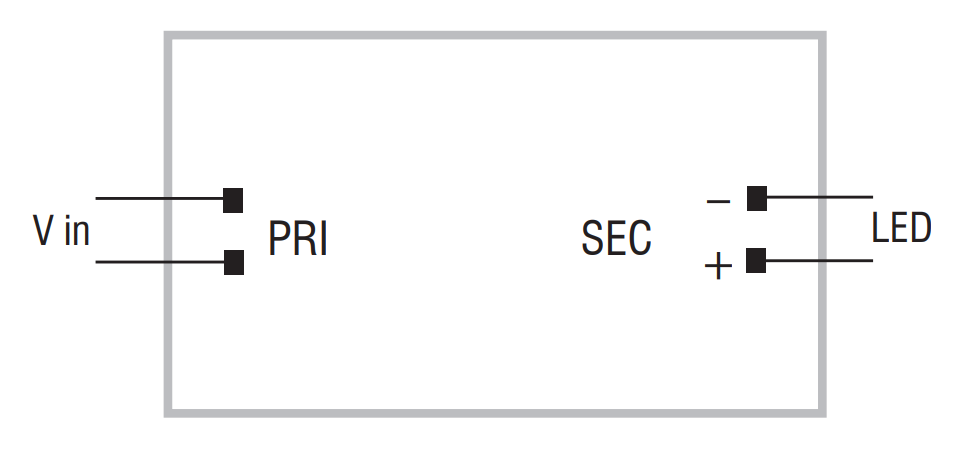Select the lower V in input wire
This screenshot has width=966, height=450.
coord(160,262)
